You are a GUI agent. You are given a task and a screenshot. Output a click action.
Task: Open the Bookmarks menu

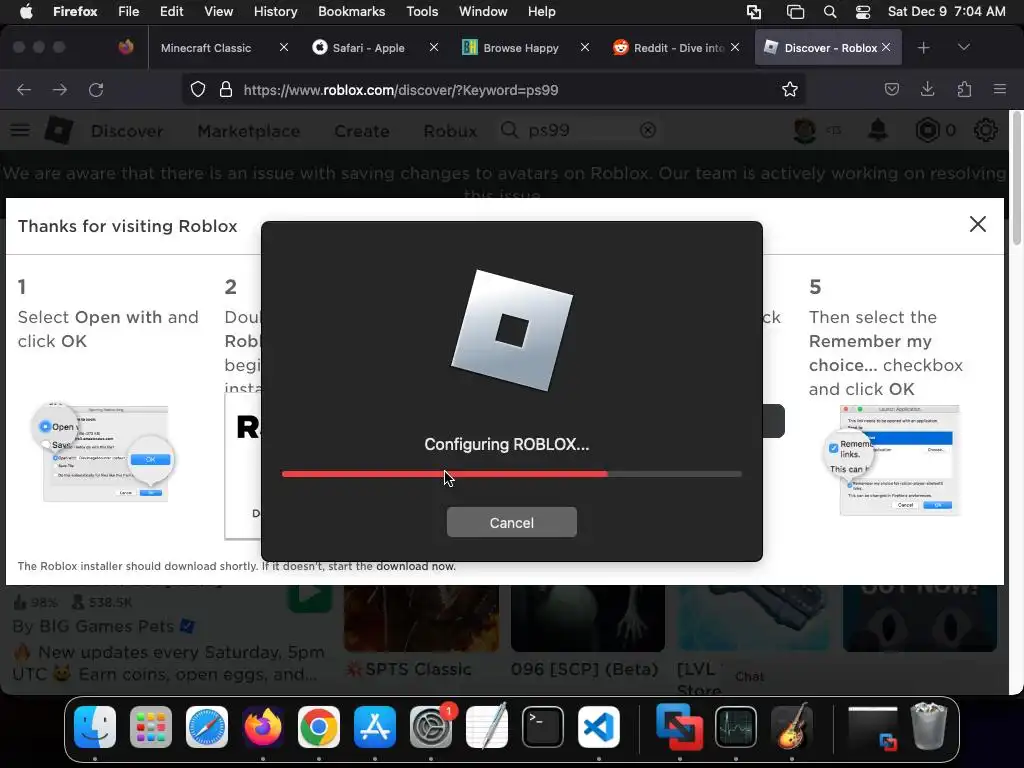point(351,11)
